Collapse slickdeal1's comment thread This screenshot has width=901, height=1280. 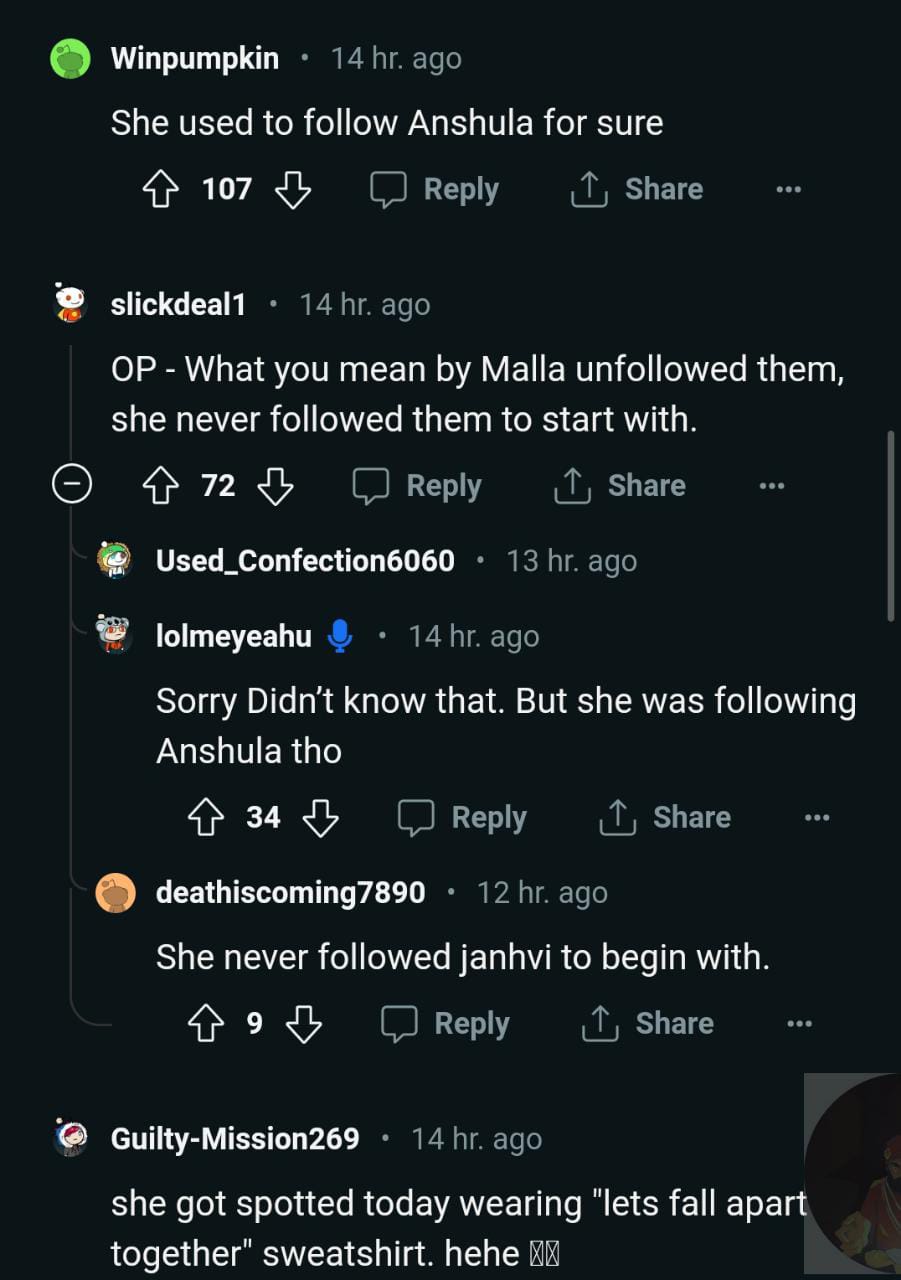tap(72, 486)
